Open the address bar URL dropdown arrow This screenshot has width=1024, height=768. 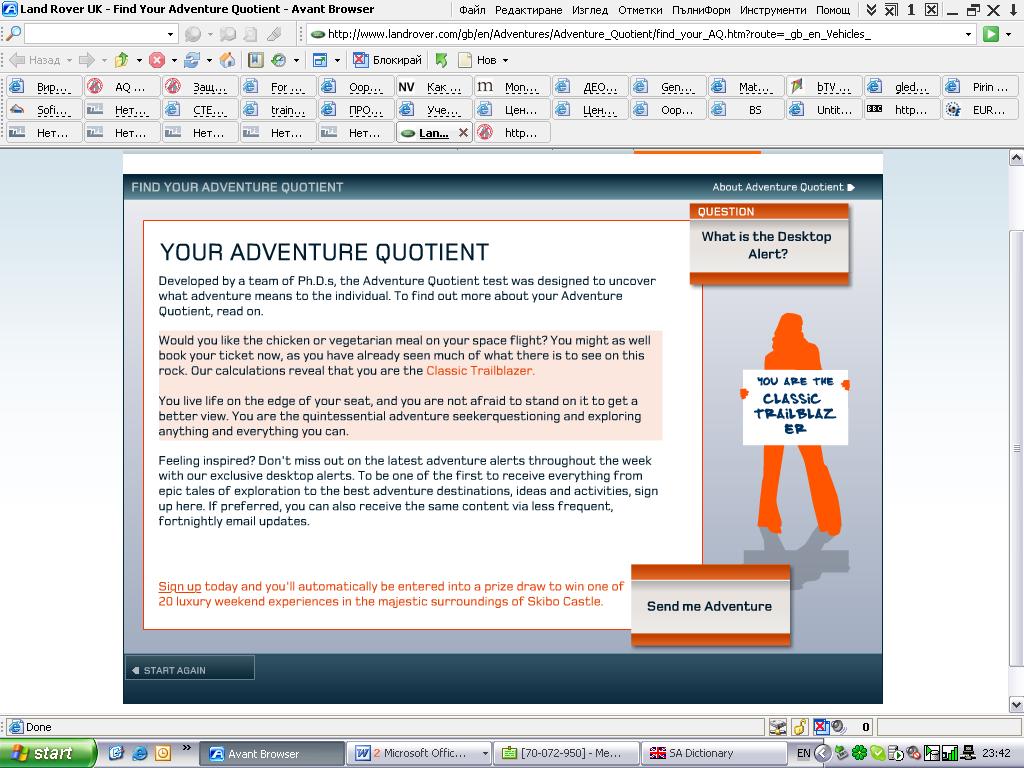click(968, 34)
